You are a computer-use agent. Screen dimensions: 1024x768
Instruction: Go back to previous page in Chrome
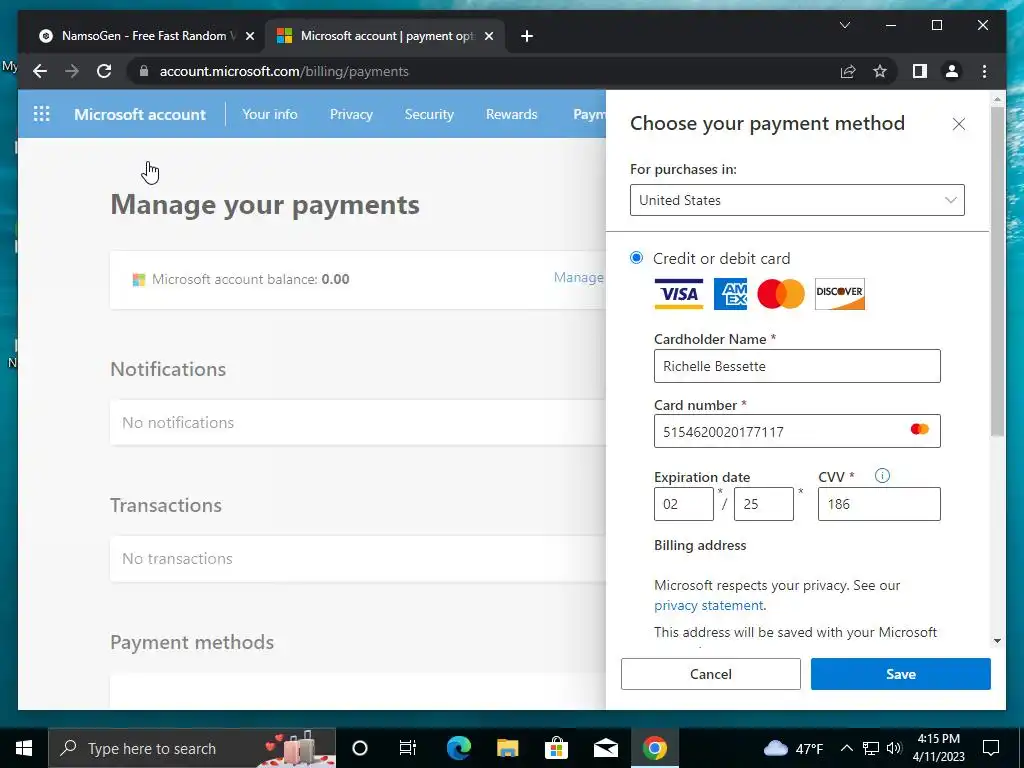(x=40, y=71)
